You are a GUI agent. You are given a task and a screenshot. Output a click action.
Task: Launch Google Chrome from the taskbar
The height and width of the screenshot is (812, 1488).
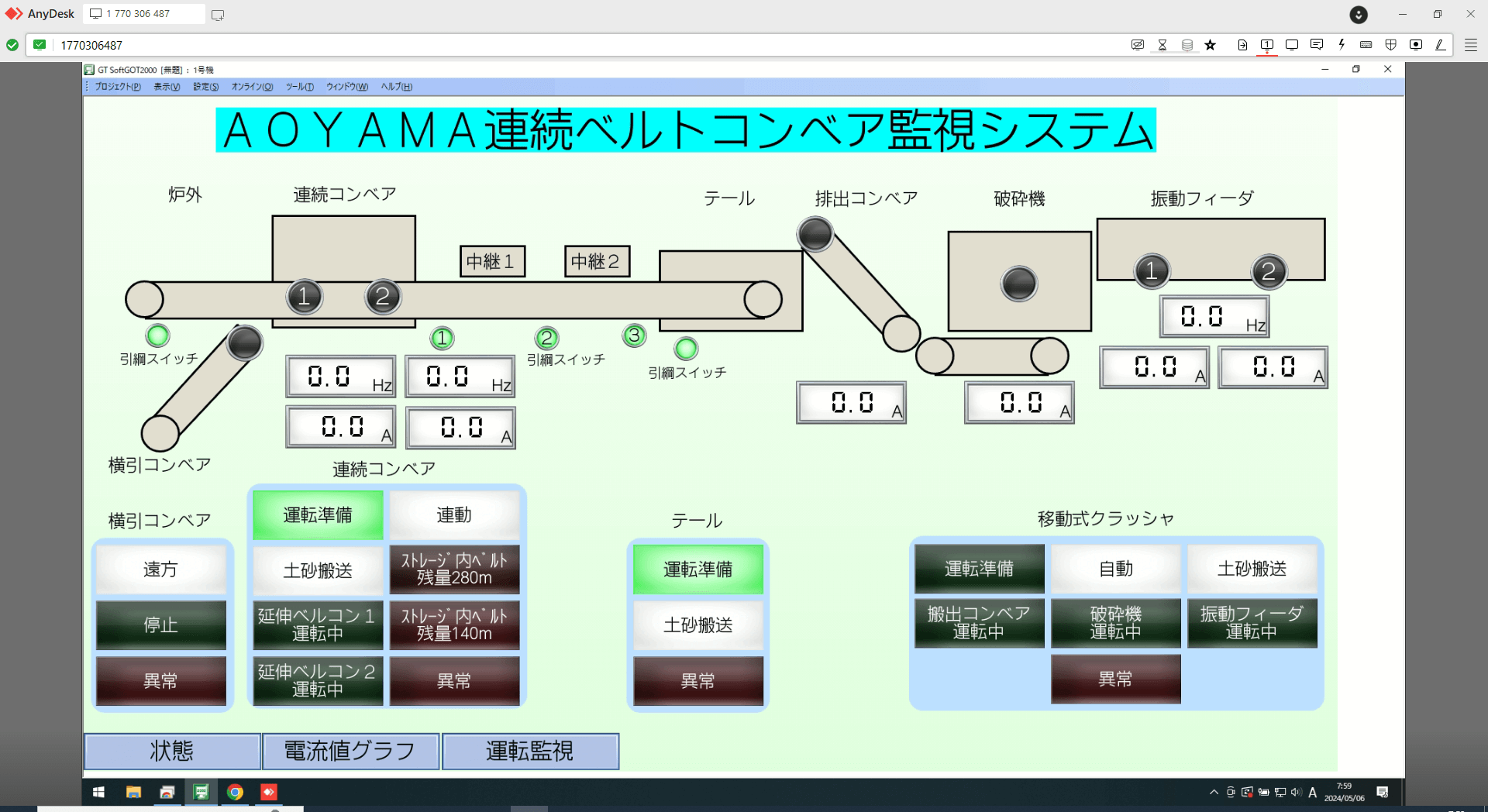tap(235, 792)
